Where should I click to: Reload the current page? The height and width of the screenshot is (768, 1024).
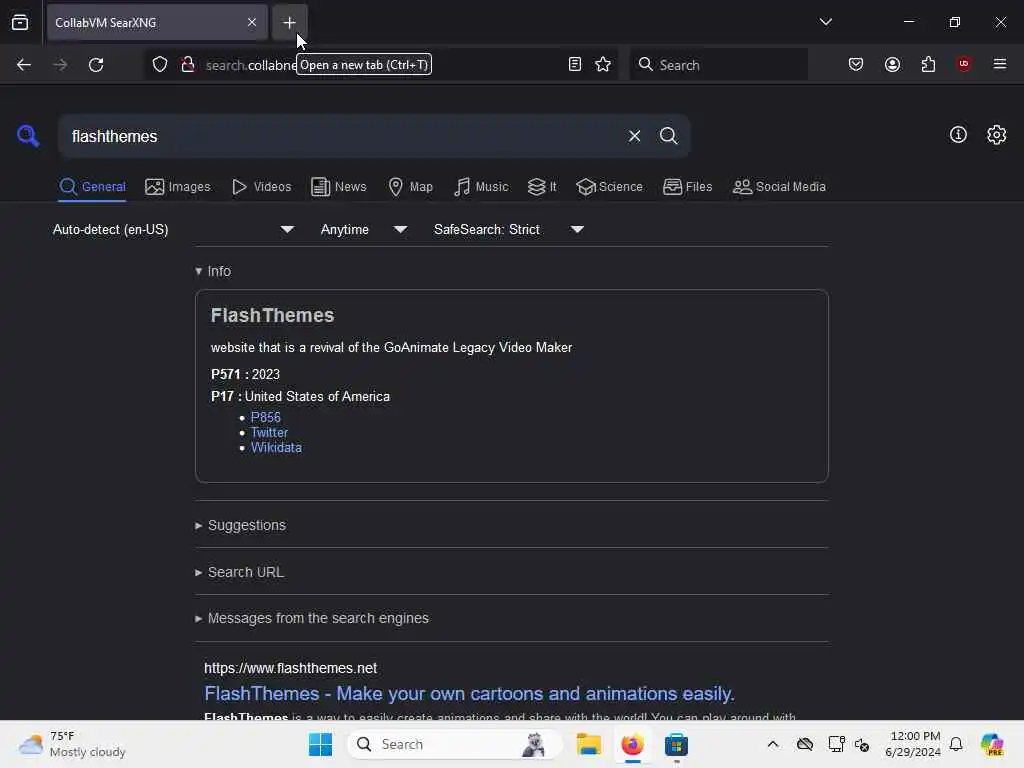point(96,65)
